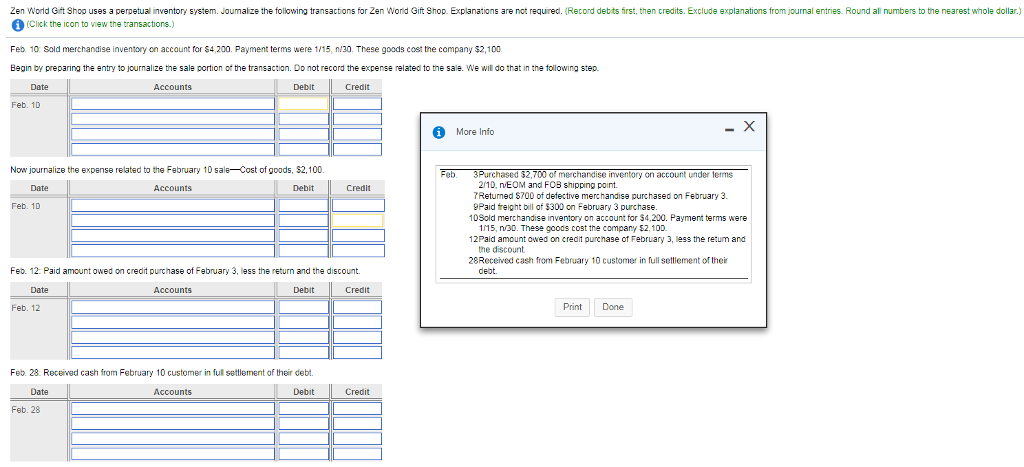Select third Credit field of Feb. 28 entry
Image resolution: width=1024 pixels, height=467 pixels.
[x=357, y=439]
